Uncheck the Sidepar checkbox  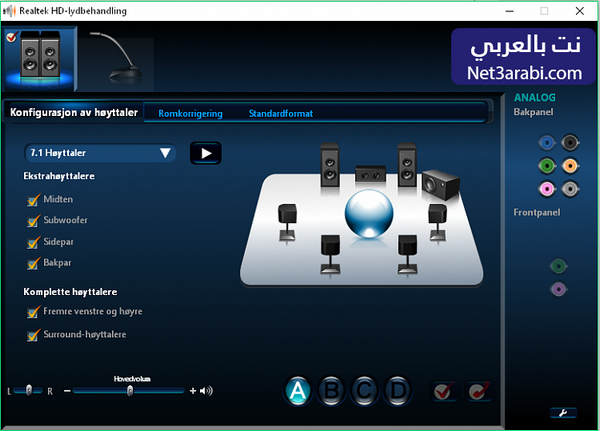click(x=33, y=242)
